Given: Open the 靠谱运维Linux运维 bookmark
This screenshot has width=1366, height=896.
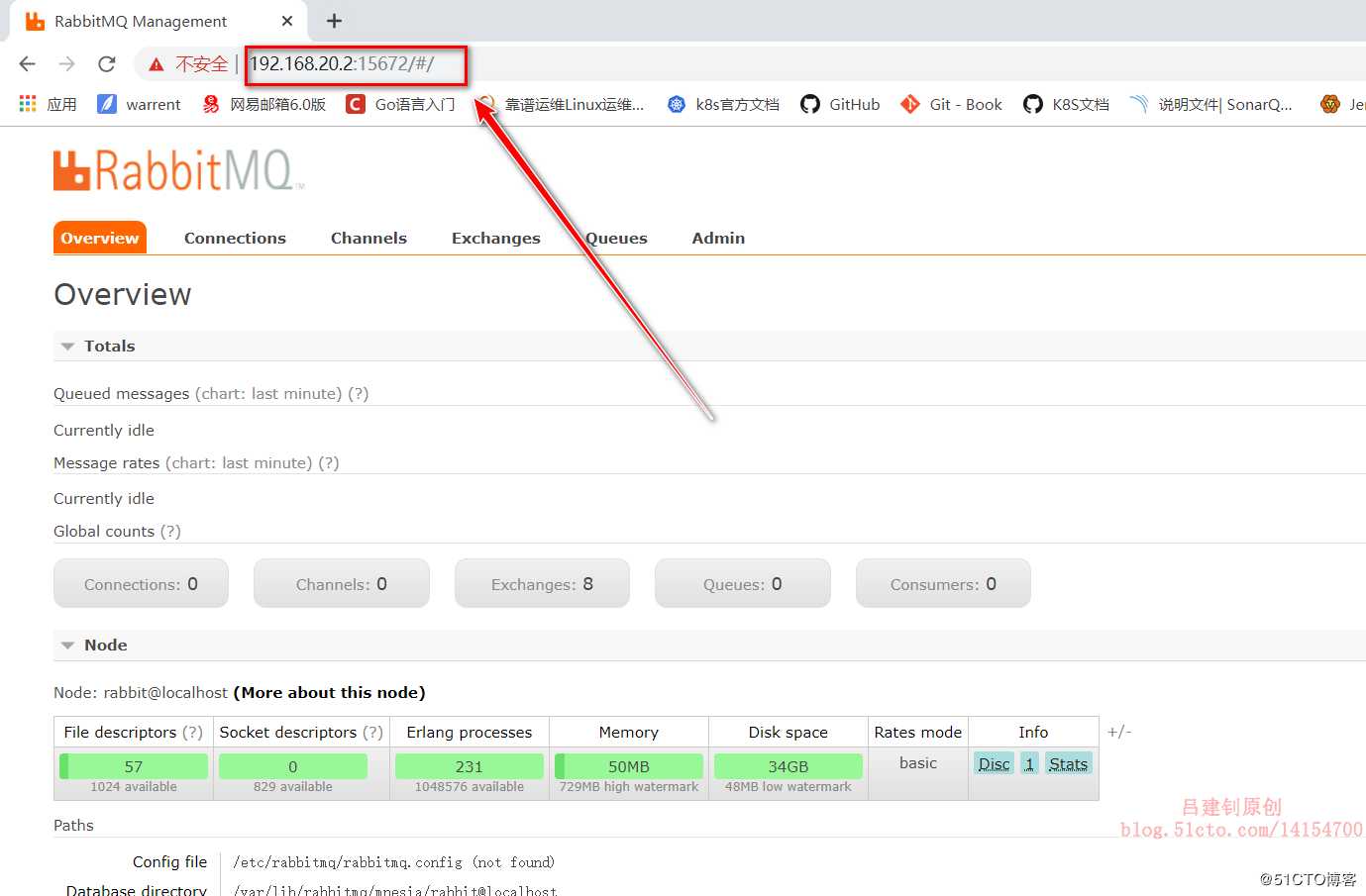Looking at the screenshot, I should 561,104.
